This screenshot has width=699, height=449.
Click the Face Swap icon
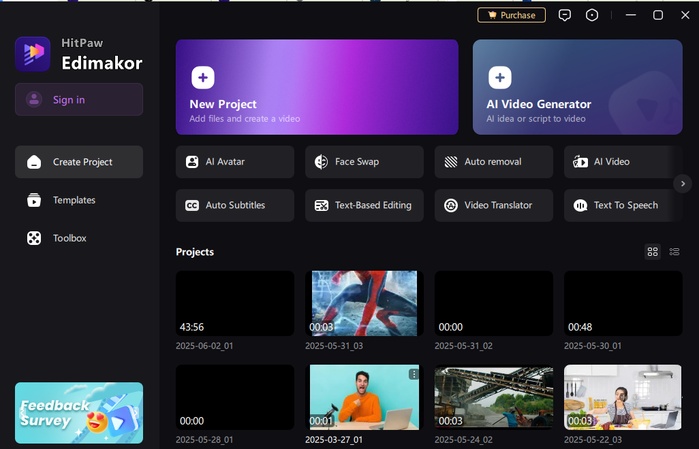pyautogui.click(x=321, y=162)
